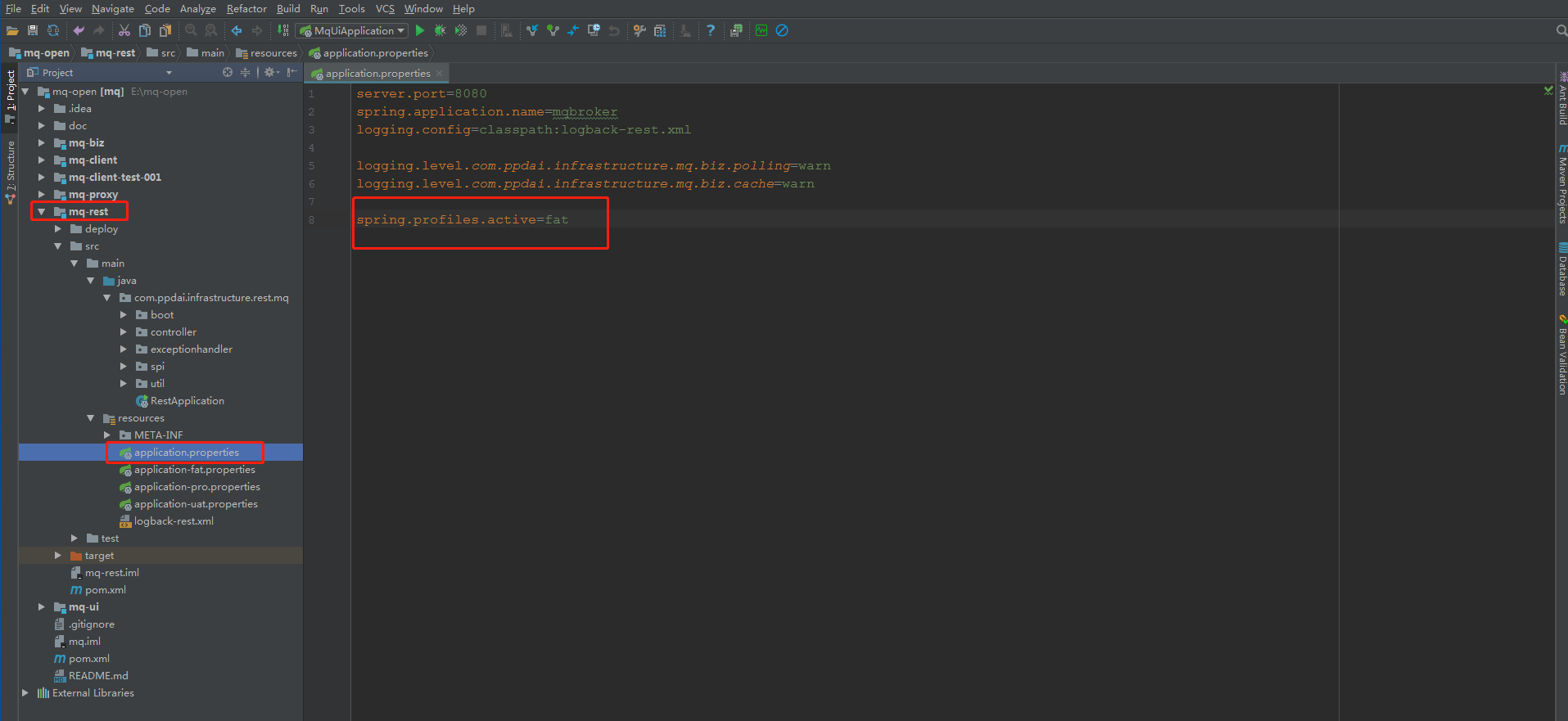Toggle the Maven Projects tool window
This screenshot has width=1568, height=721.
click(x=1561, y=185)
